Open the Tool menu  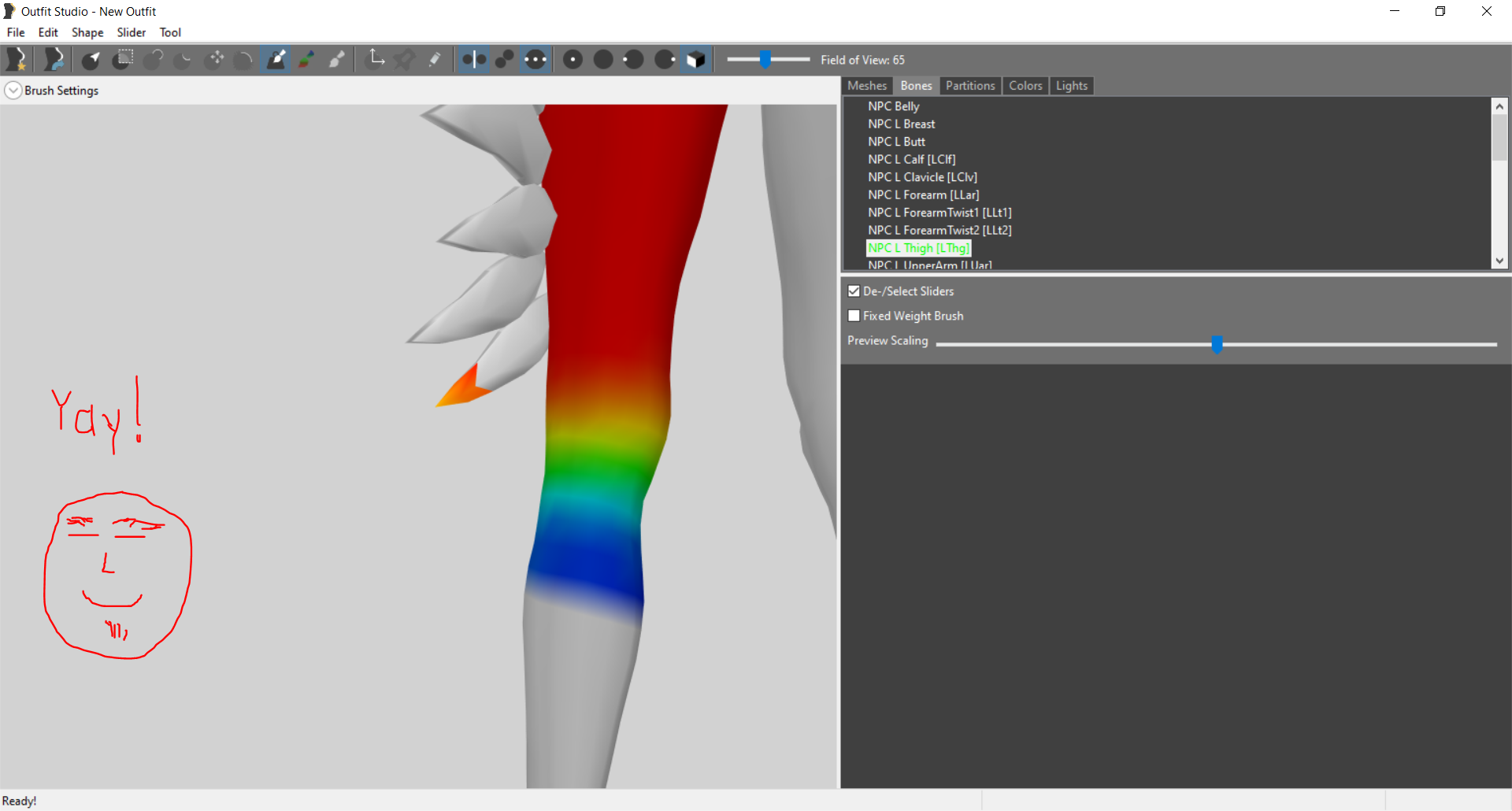coord(170,32)
